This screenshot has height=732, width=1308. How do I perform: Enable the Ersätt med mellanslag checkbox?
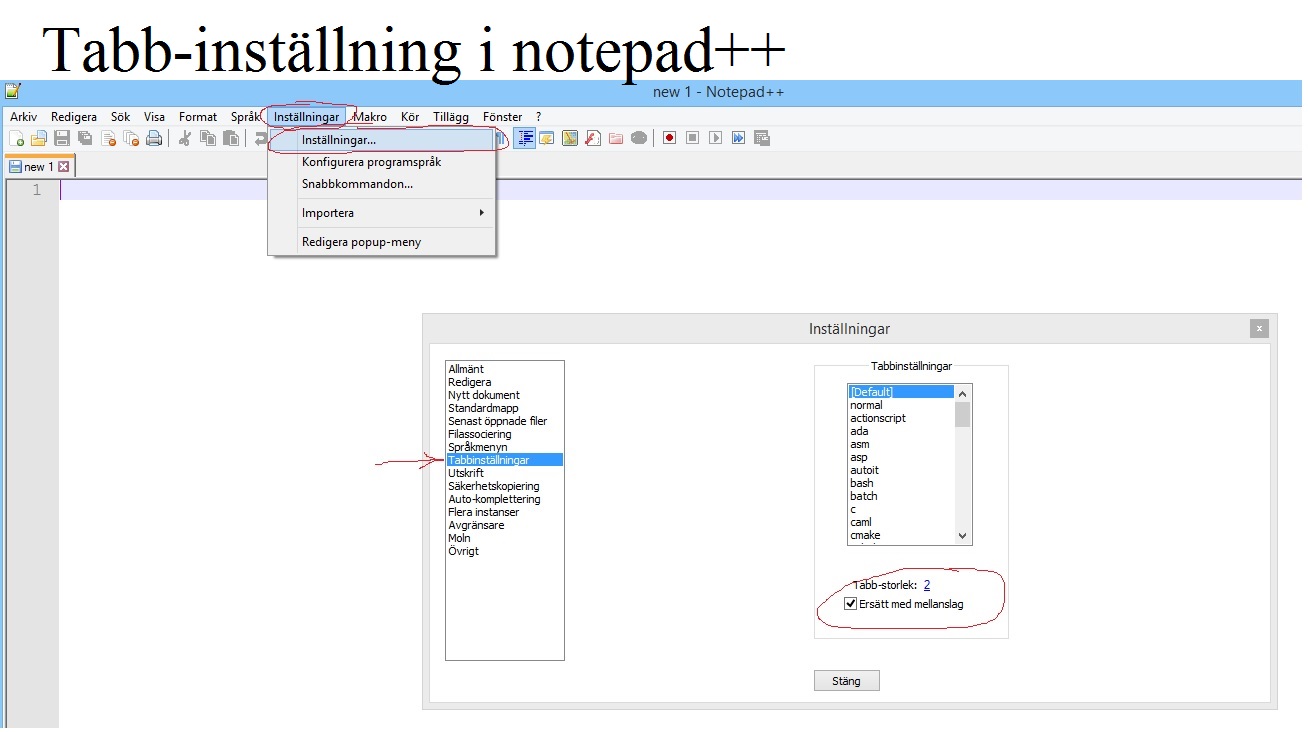coord(851,604)
